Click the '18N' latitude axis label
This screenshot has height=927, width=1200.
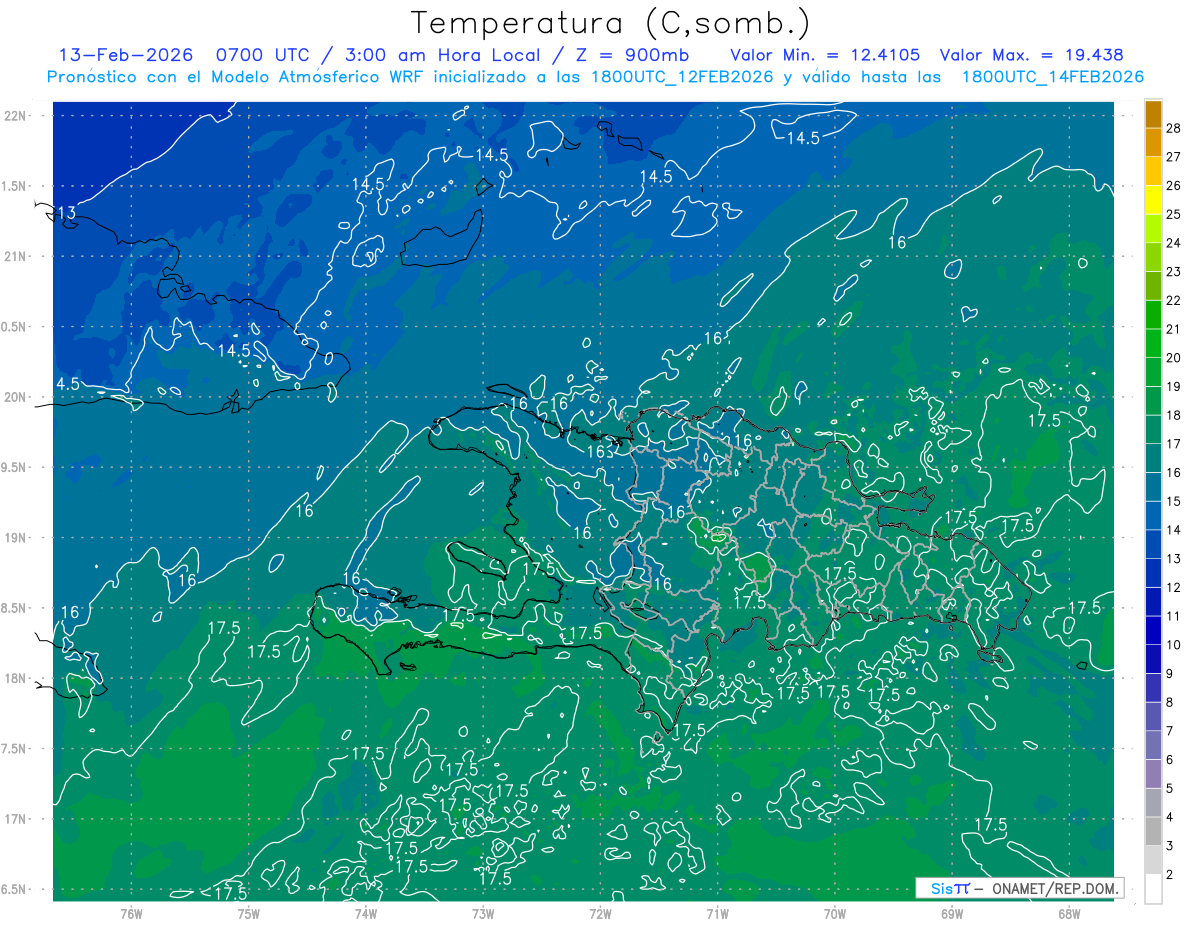pyautogui.click(x=16, y=679)
